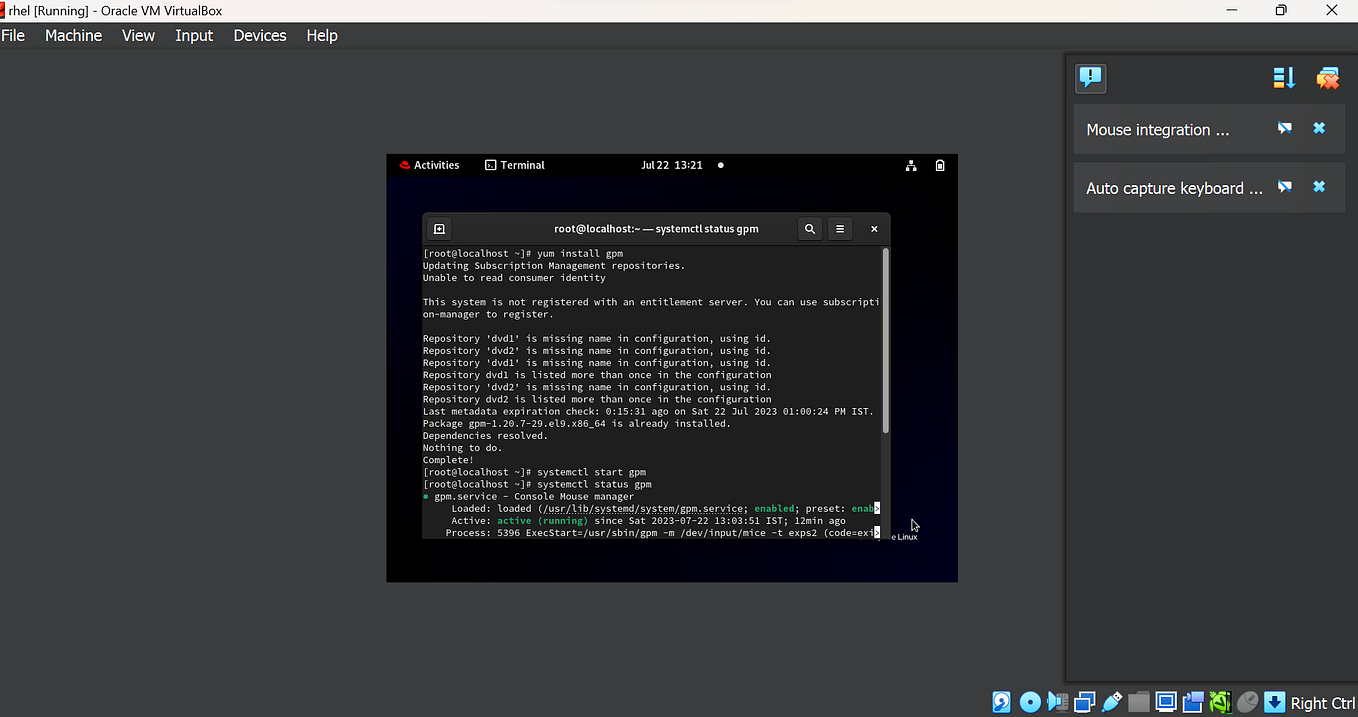1358x717 pixels.
Task: Toggle mouse integration via the mouse status icon
Action: pyautogui.click(x=1247, y=702)
